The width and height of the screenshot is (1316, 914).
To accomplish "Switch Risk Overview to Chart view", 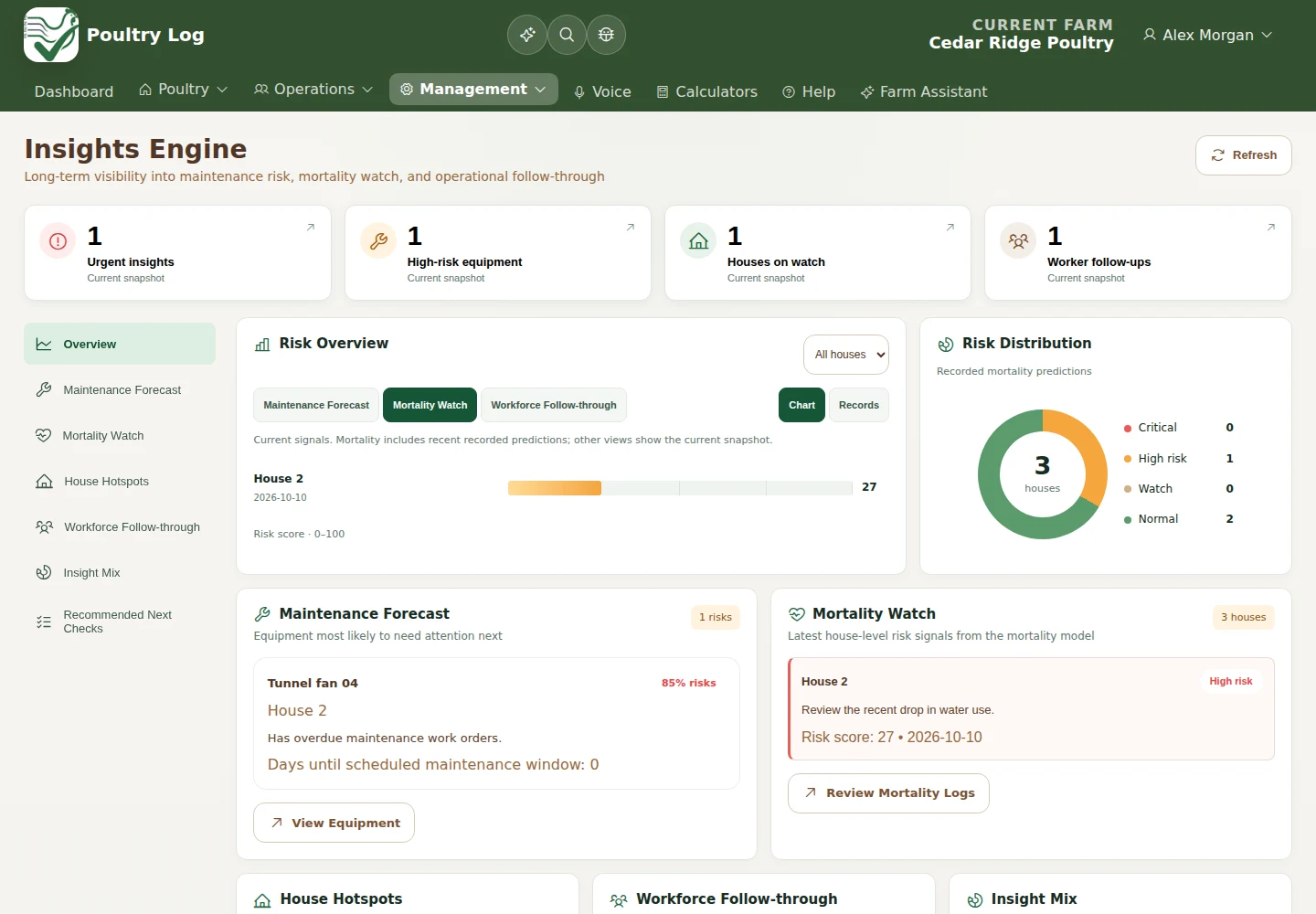I will 801,405.
